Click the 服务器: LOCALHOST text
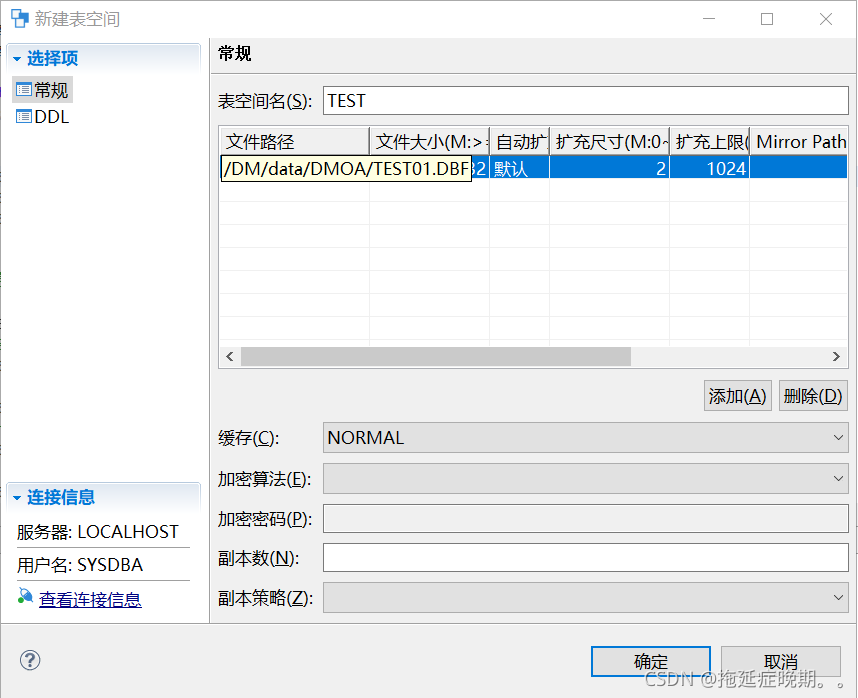Screen dimensions: 858x698 (97, 532)
